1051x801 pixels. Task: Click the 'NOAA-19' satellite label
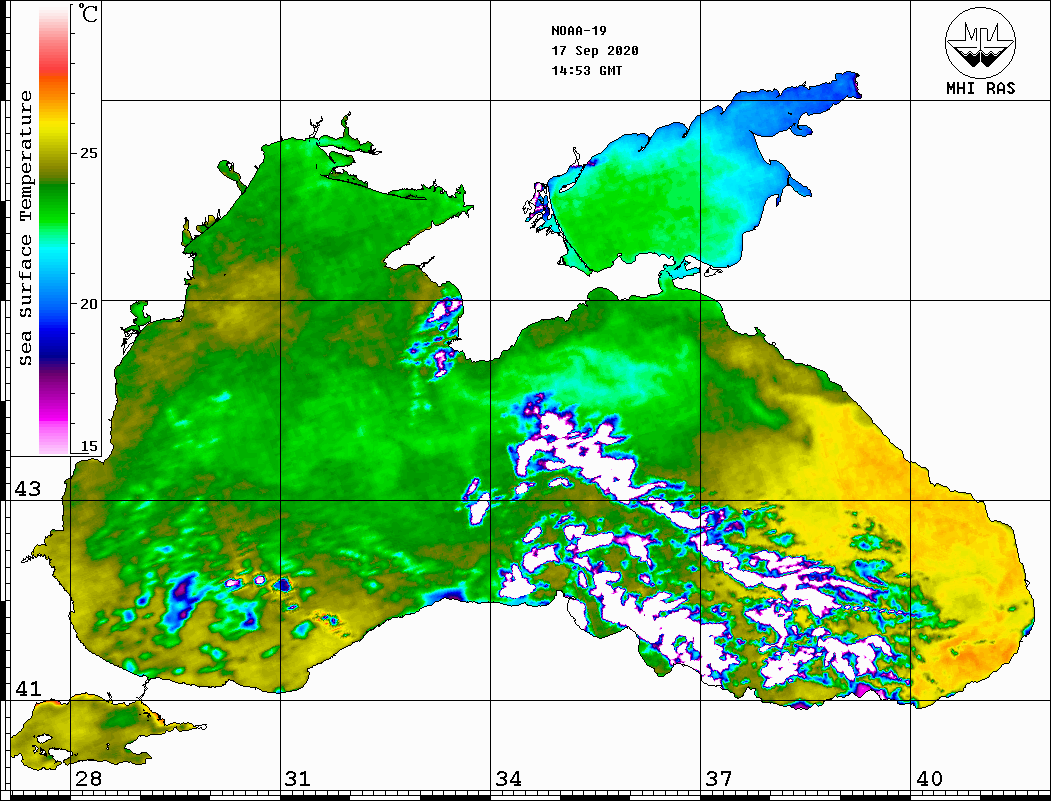(x=579, y=31)
